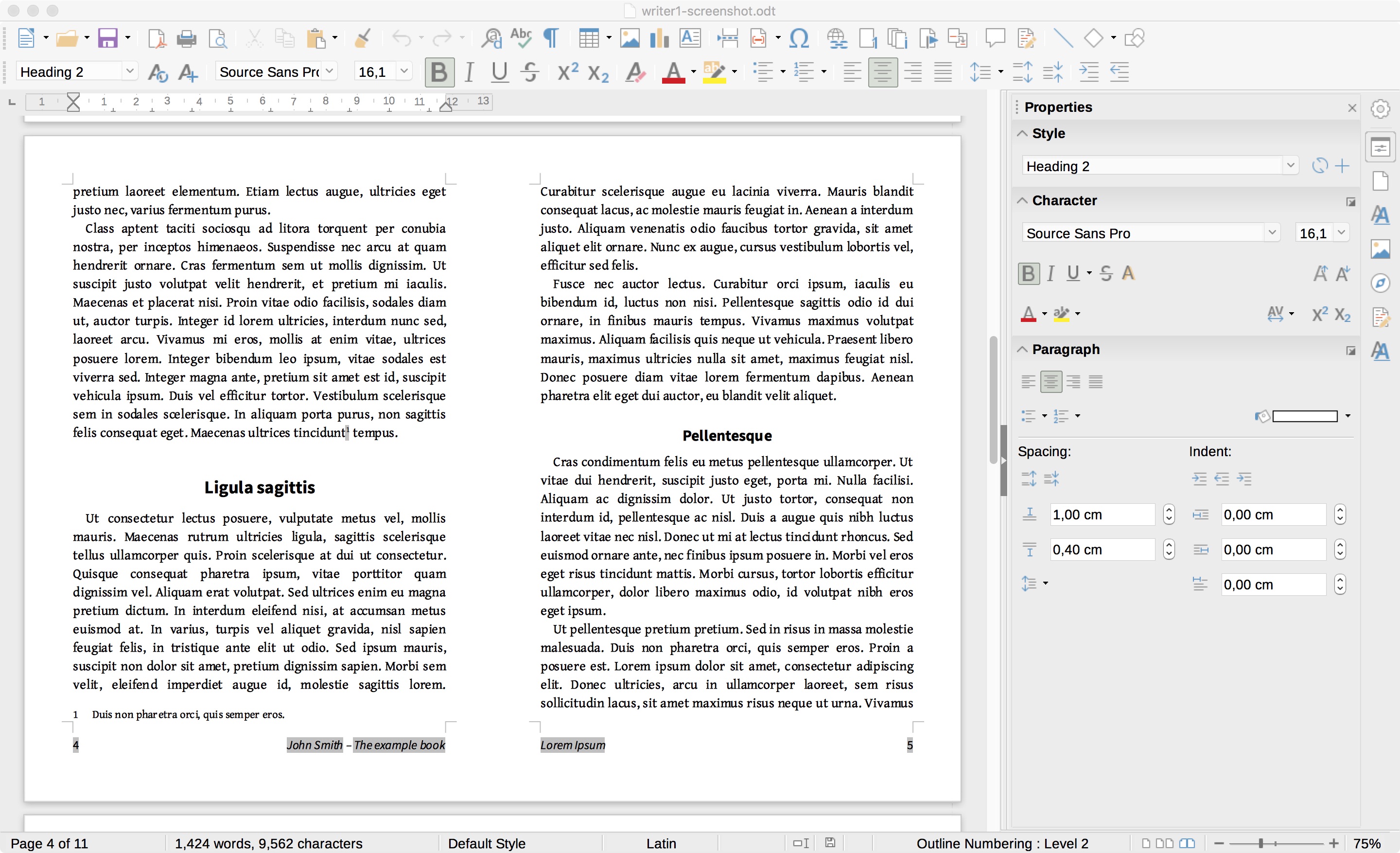This screenshot has height=853, width=1400.
Task: Select the Clone Formatting tool
Action: [363, 38]
